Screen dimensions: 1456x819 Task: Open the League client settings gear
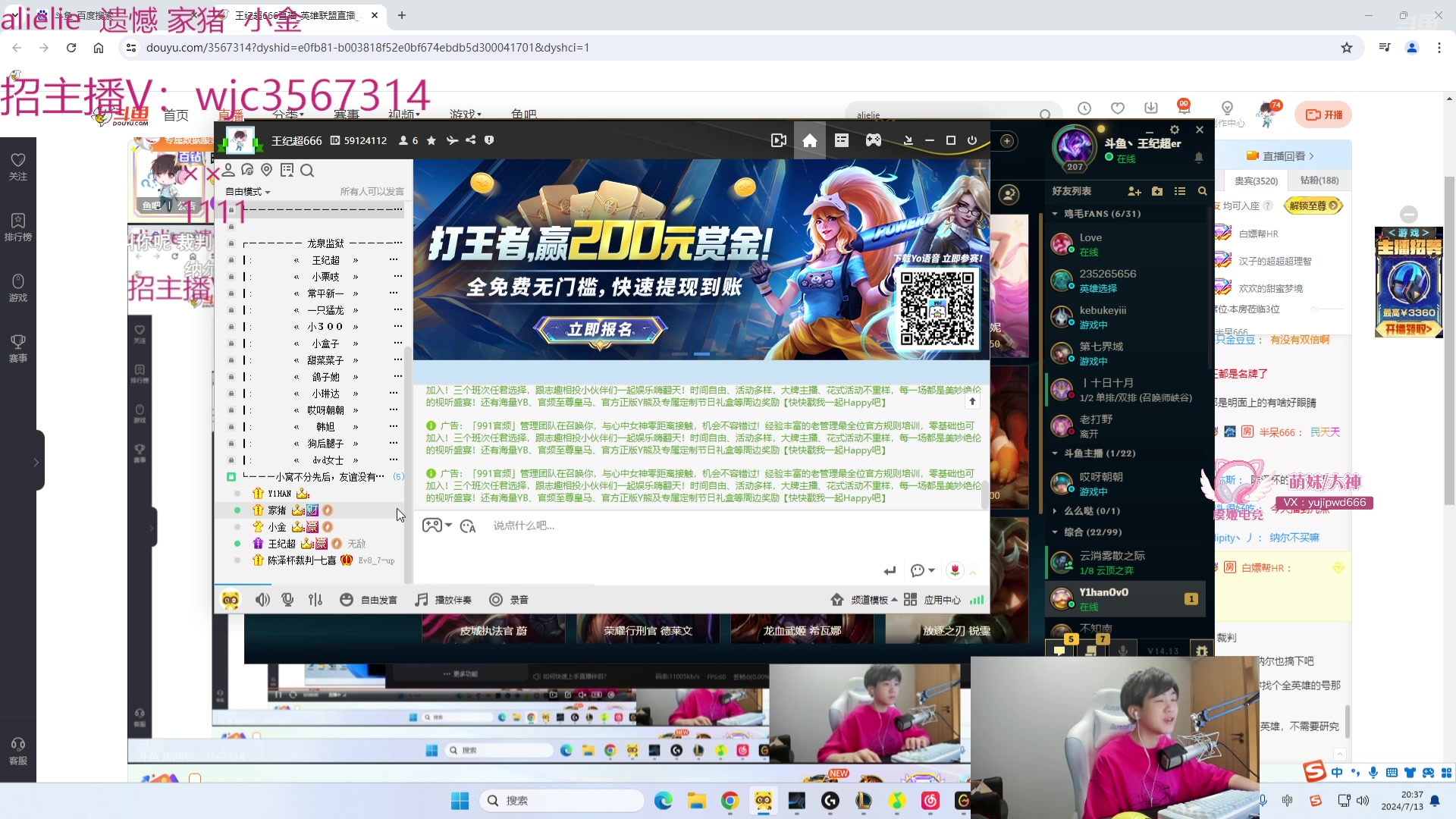pyautogui.click(x=1174, y=130)
